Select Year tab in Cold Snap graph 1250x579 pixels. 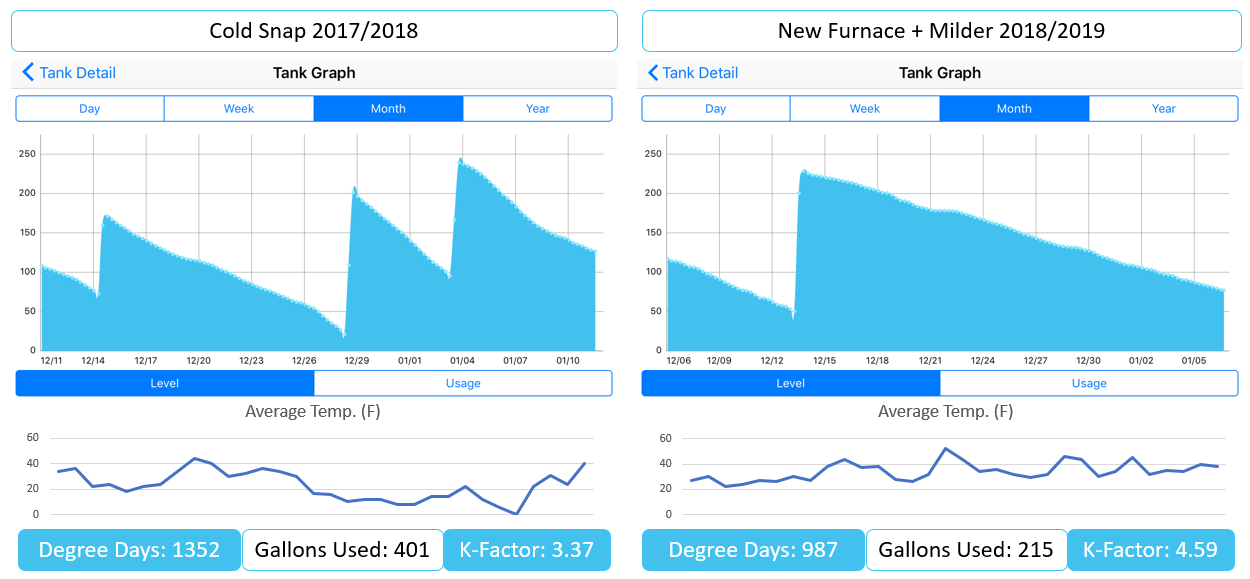pos(537,109)
